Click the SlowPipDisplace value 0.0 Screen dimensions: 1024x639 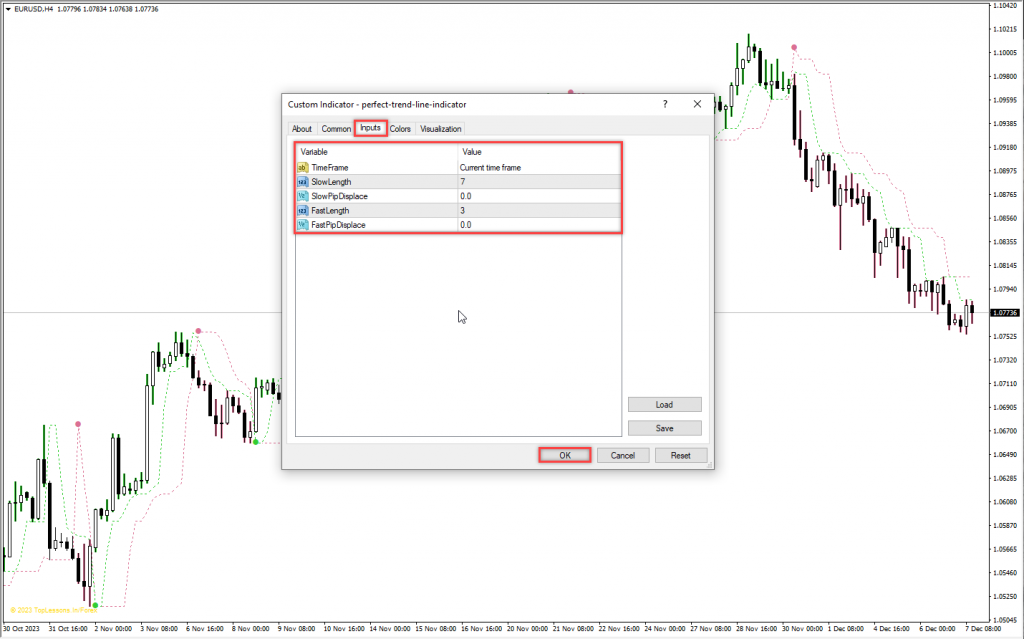(539, 196)
